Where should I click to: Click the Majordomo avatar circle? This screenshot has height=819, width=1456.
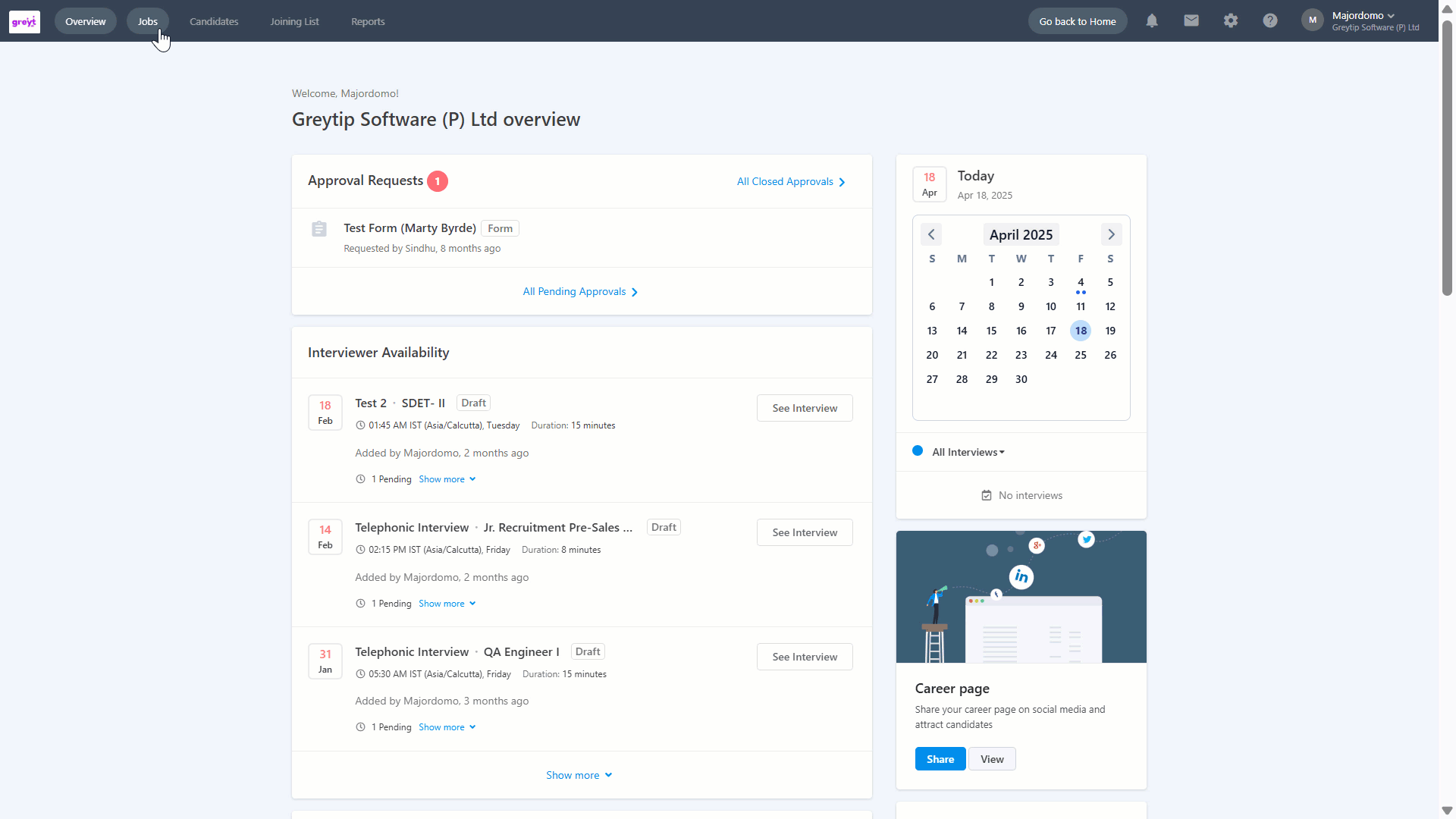click(1313, 20)
